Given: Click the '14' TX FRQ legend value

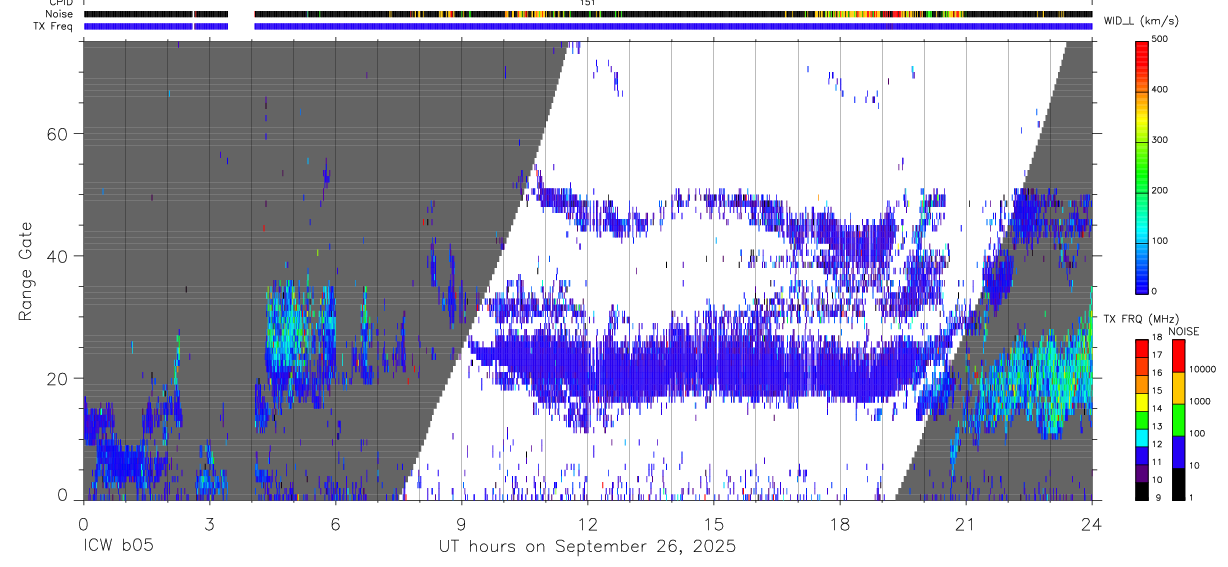Looking at the screenshot, I should coord(1157,408).
